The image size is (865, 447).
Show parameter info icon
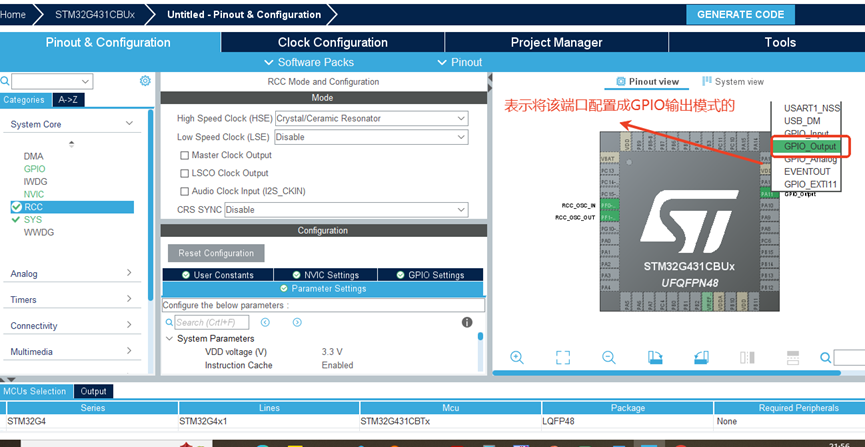(x=467, y=322)
